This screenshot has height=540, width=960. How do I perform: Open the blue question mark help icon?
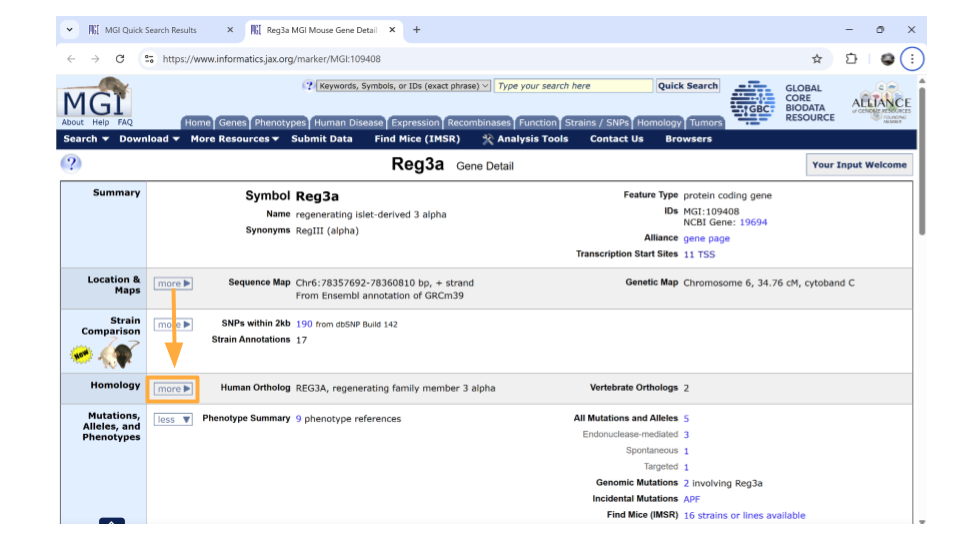71,163
